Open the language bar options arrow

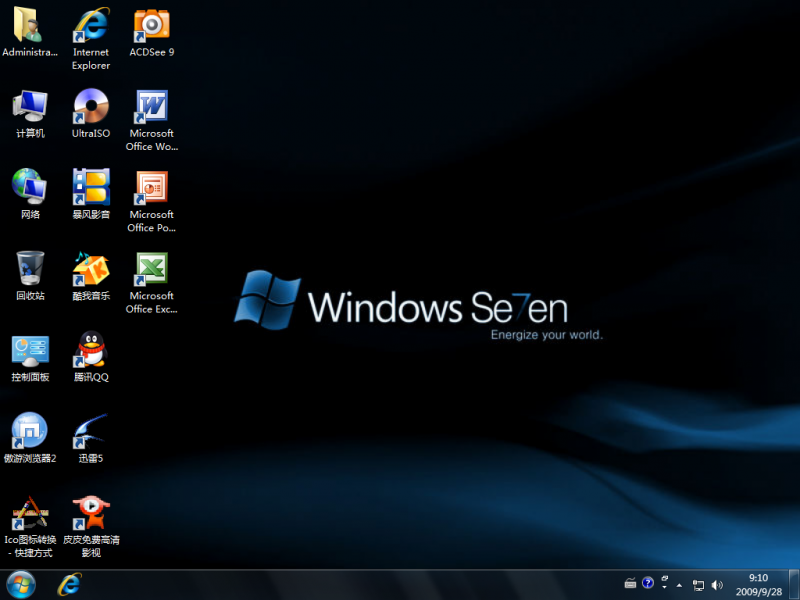click(x=664, y=587)
